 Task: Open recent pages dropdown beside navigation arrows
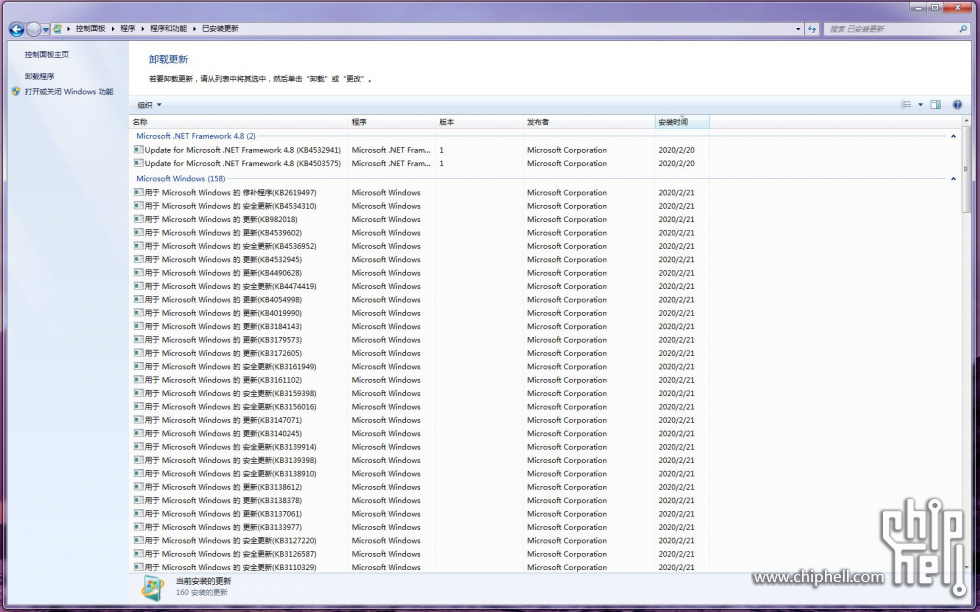click(x=46, y=29)
